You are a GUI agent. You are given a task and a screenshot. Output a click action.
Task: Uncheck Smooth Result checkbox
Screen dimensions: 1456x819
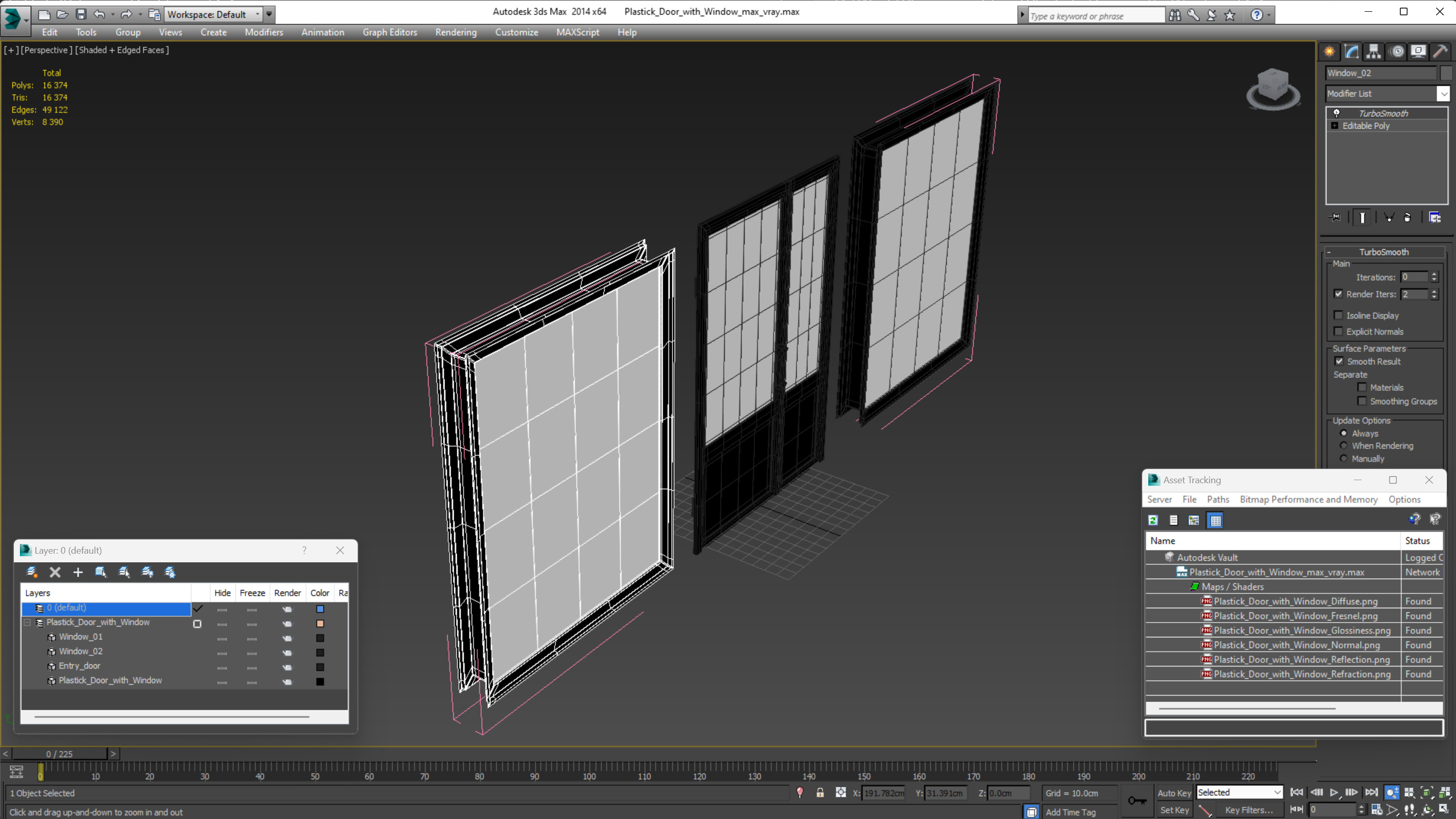point(1339,361)
